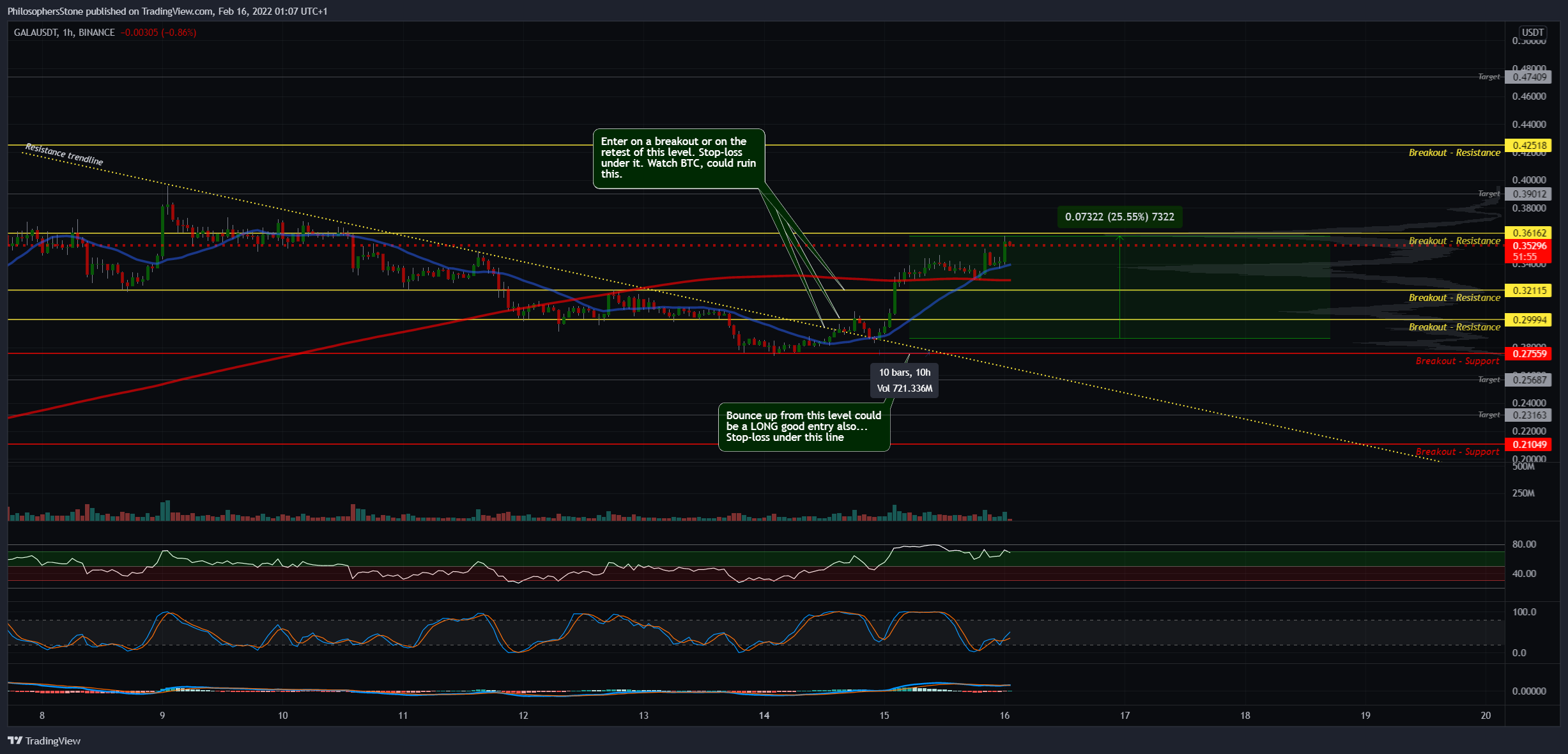The height and width of the screenshot is (754, 1568).
Task: Click the published by PhilosophersStone header text
Action: tap(167, 11)
